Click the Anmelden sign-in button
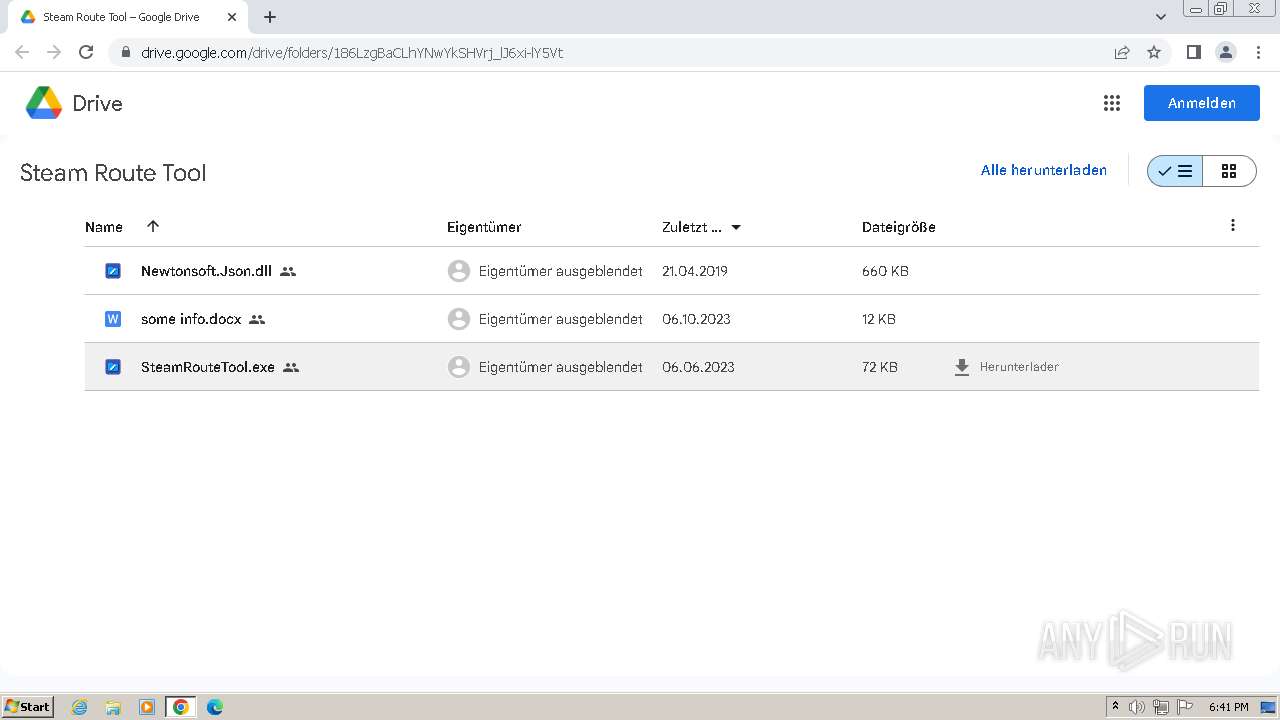Screen dimensions: 1280x720 [1202, 103]
